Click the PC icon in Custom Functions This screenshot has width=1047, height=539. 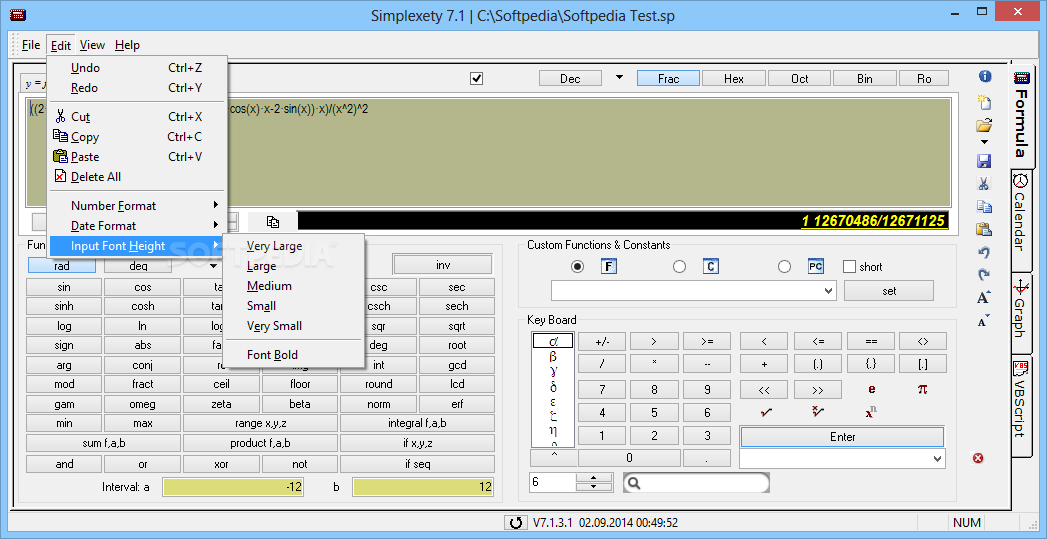tap(815, 266)
